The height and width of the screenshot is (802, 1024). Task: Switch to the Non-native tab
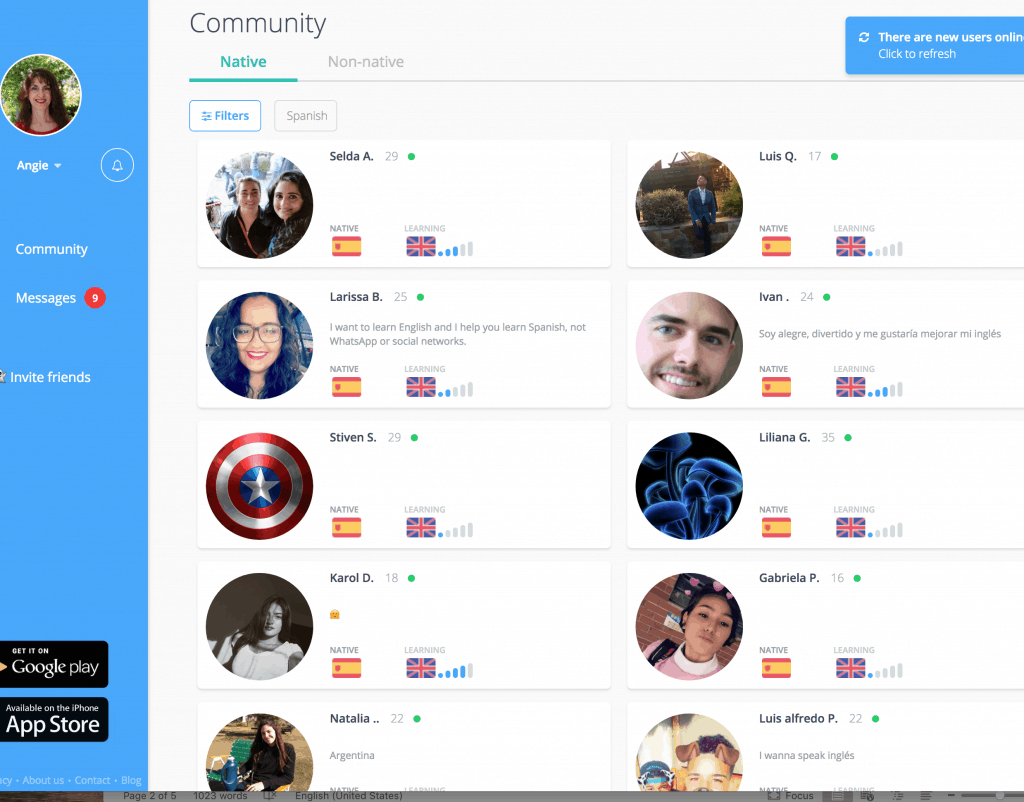(366, 62)
